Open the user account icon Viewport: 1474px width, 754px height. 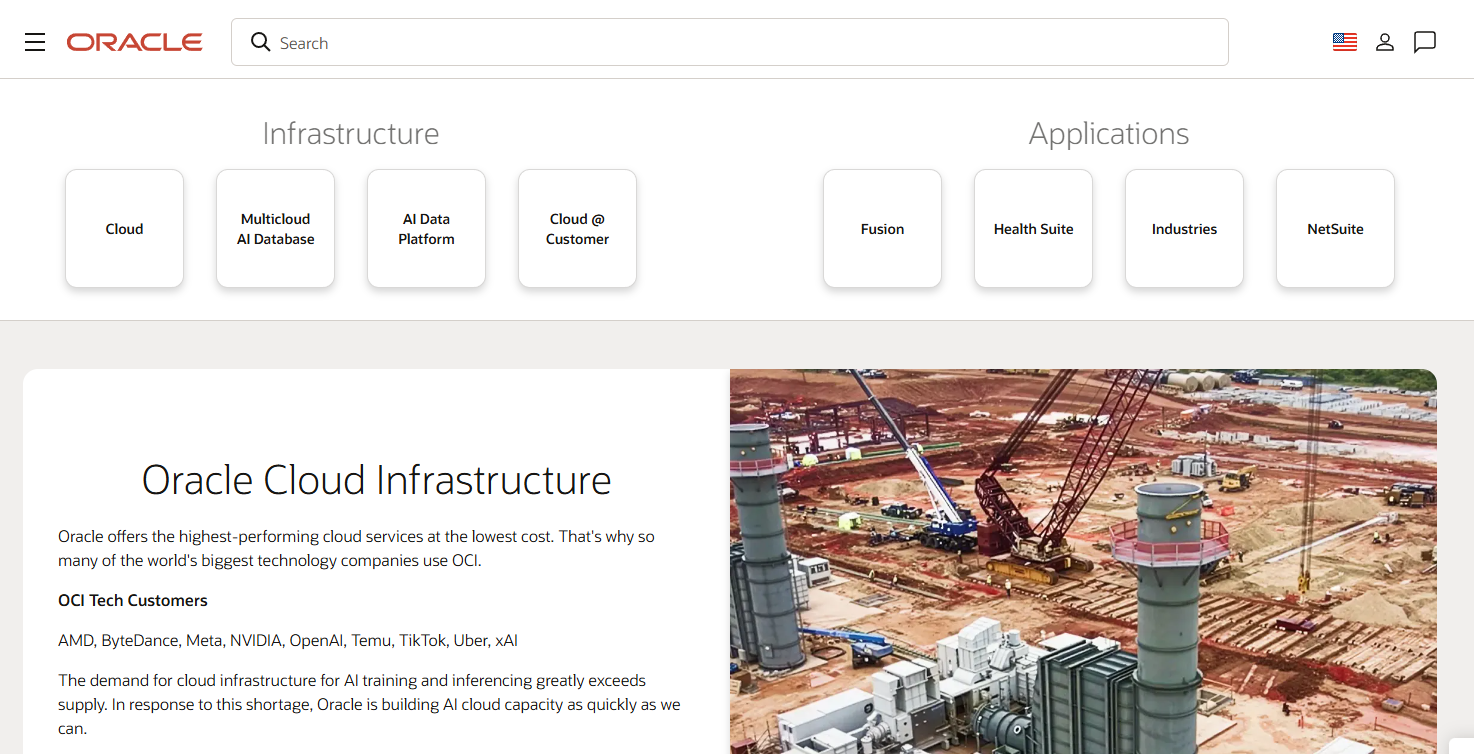click(x=1385, y=42)
